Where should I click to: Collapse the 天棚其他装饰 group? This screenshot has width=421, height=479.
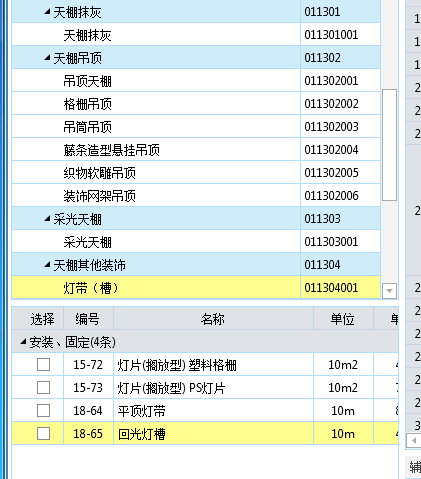pyautogui.click(x=47, y=265)
